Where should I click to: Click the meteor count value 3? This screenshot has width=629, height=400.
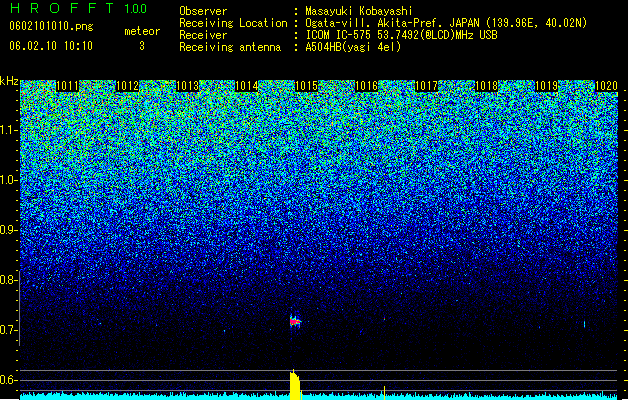coord(142,46)
